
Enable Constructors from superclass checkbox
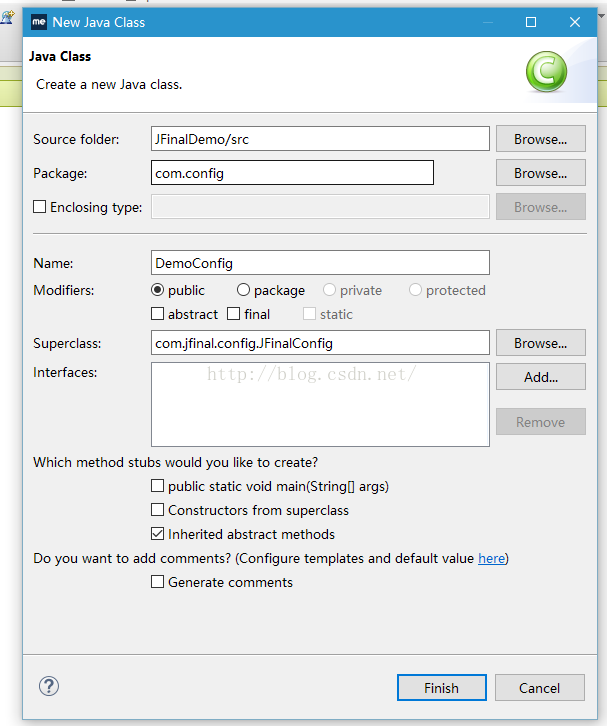point(157,510)
